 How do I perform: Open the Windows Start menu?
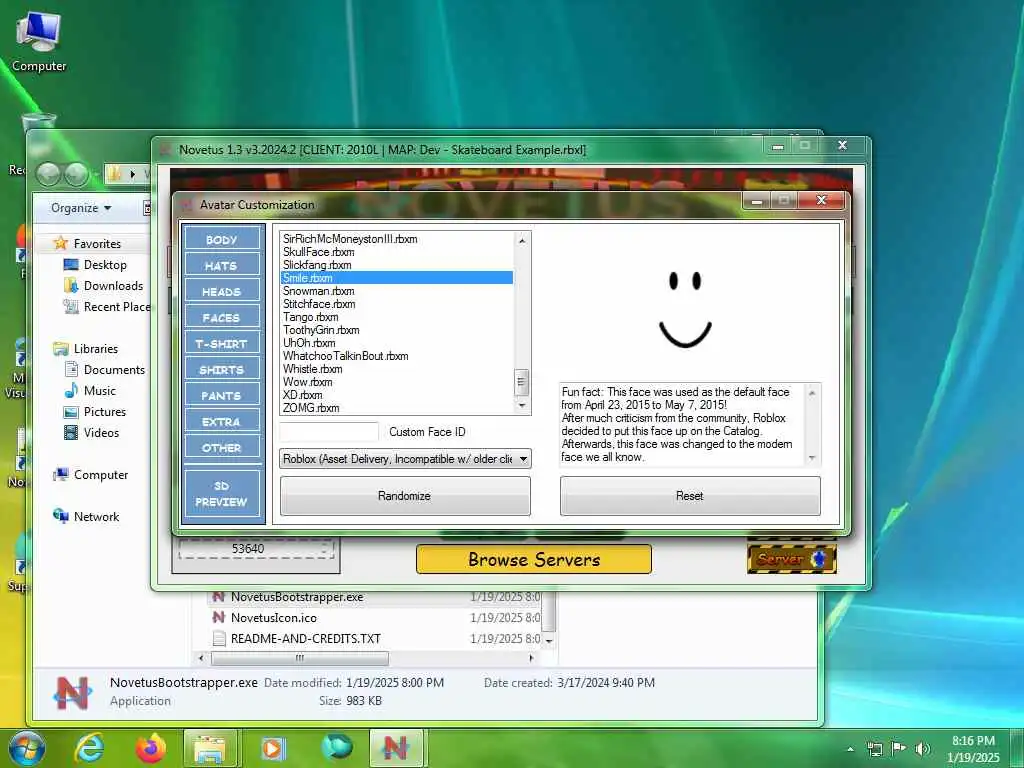(x=27, y=748)
